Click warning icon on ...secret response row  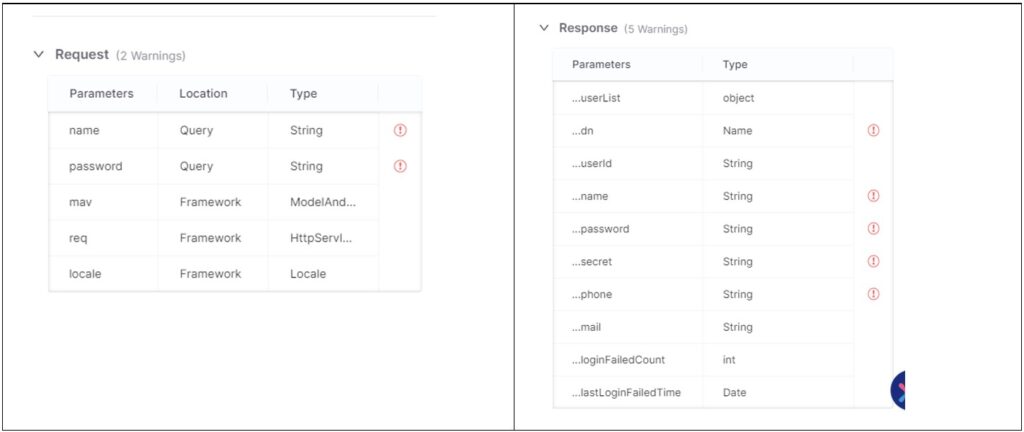(873, 261)
